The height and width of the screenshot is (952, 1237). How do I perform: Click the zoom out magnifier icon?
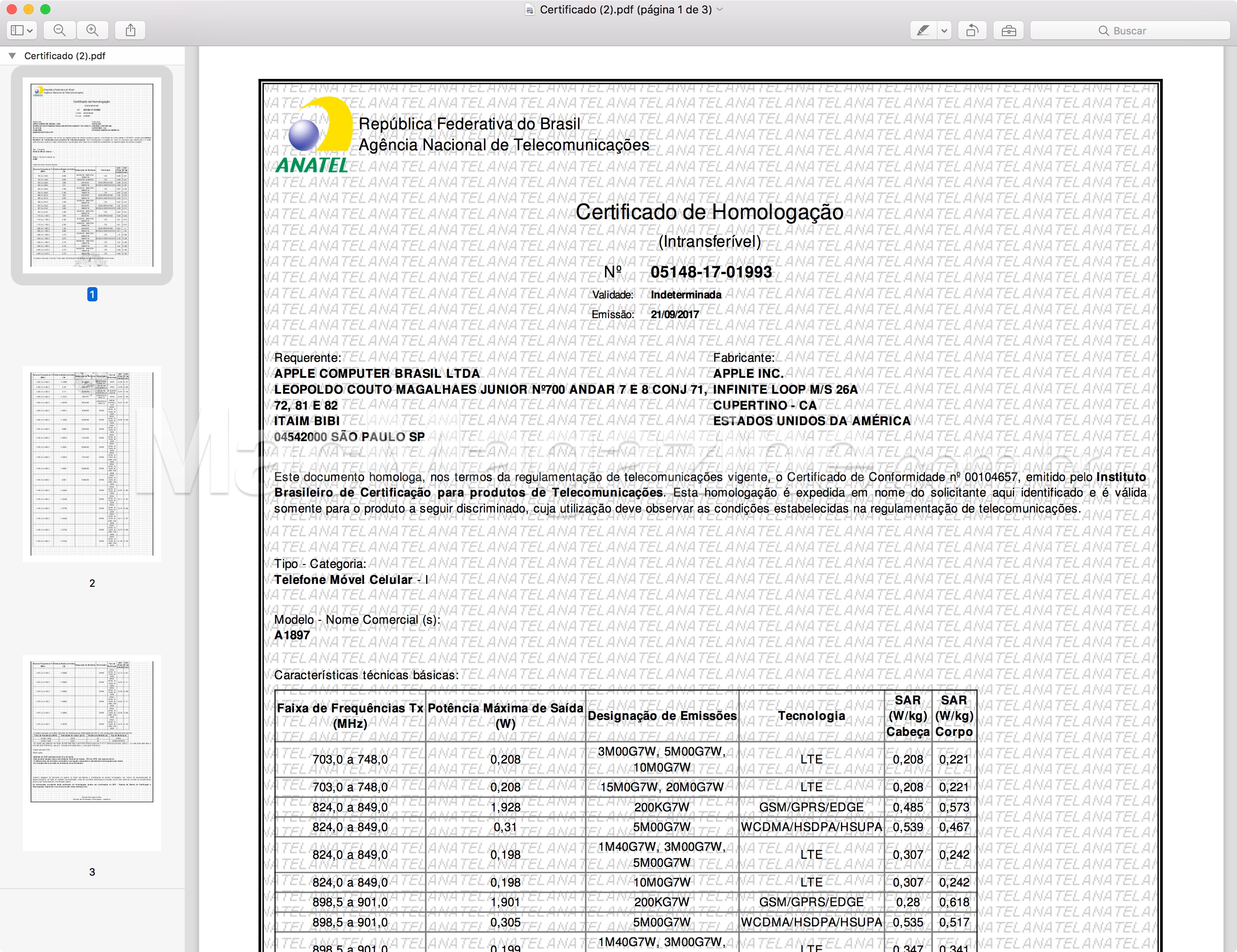point(59,30)
